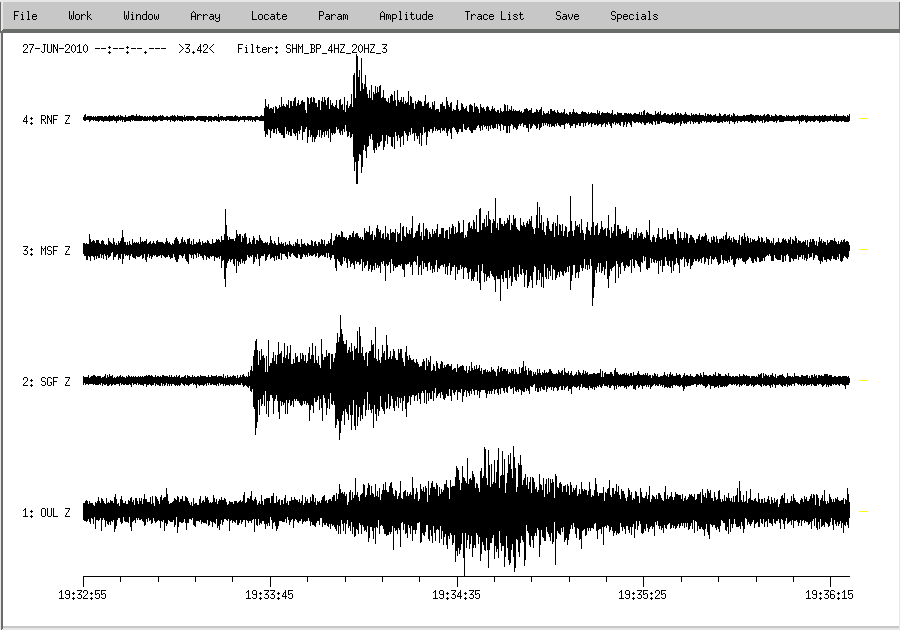This screenshot has width=900, height=630.
Task: Open the Window menu
Action: (141, 16)
